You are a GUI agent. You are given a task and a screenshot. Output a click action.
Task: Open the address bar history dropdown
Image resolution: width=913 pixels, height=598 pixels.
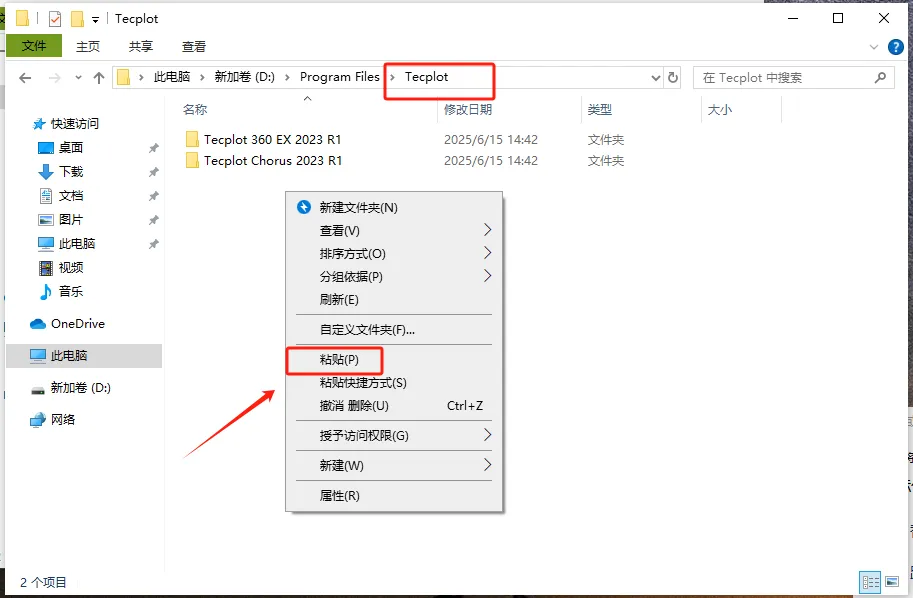(x=656, y=77)
